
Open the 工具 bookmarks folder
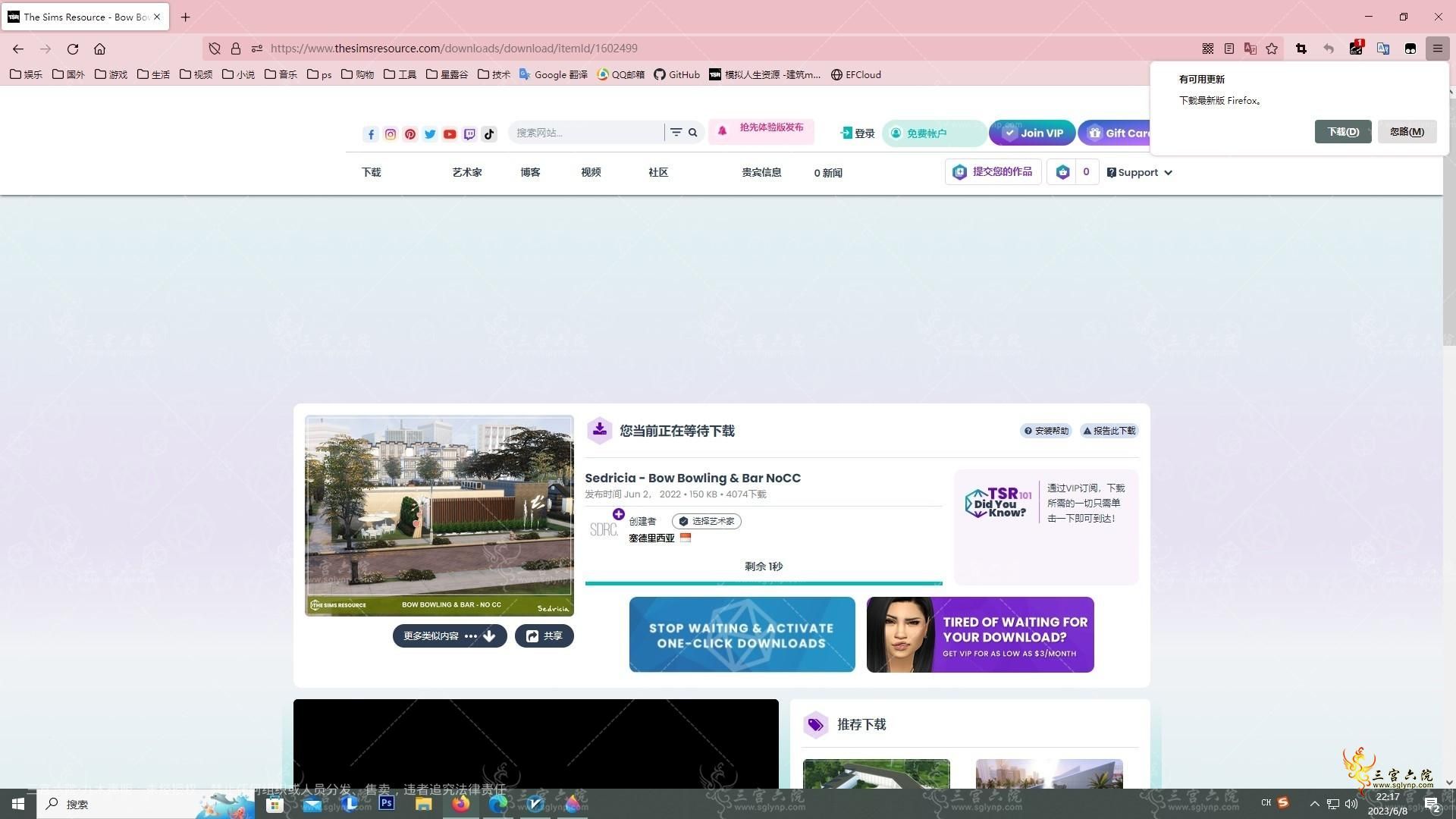coord(400,74)
